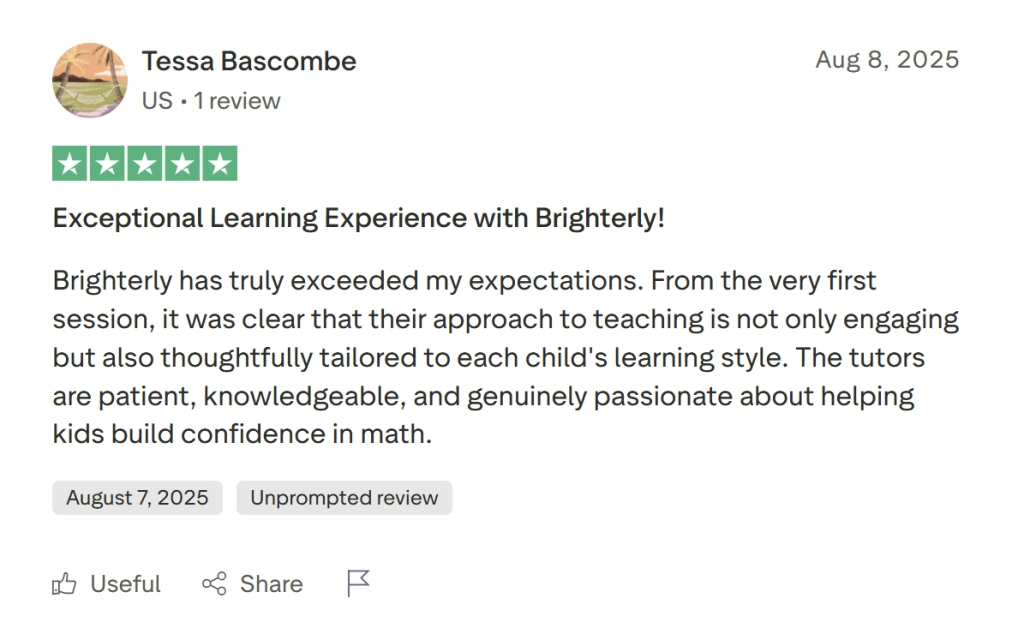
Task: Open Tessa Bascombe's profile
Action: [249, 61]
